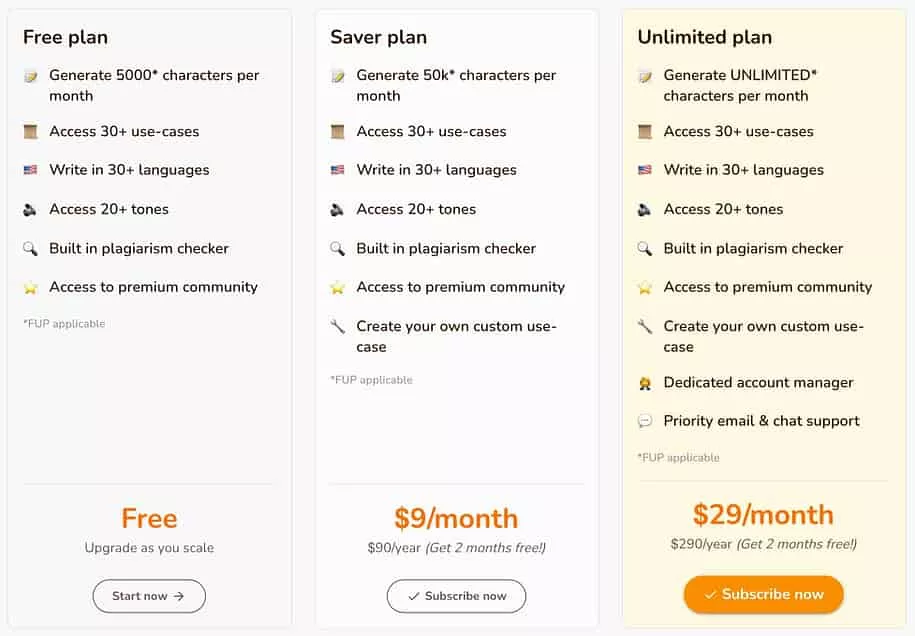915x636 pixels.
Task: Click the scroll icon in Unlimited plan
Action: pos(645,132)
